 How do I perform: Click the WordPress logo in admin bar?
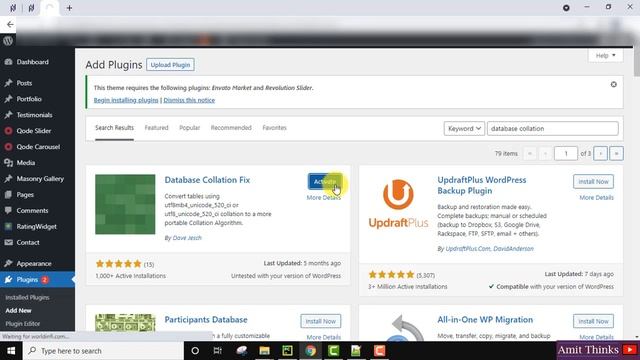pos(8,40)
